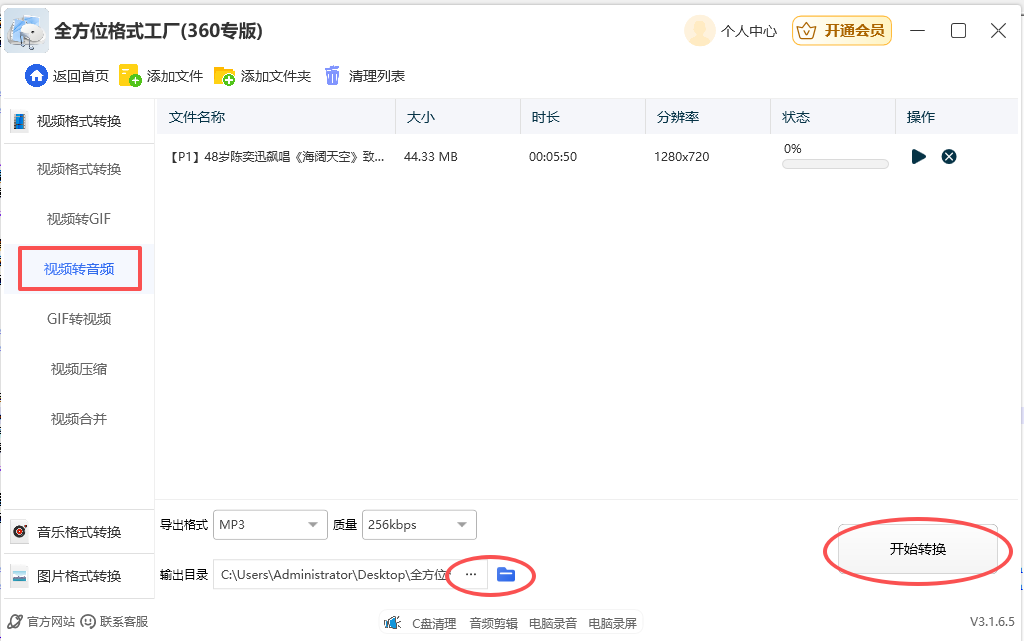Browse output directory with the ... button
Viewport: 1024px width, 641px height.
tap(470, 574)
